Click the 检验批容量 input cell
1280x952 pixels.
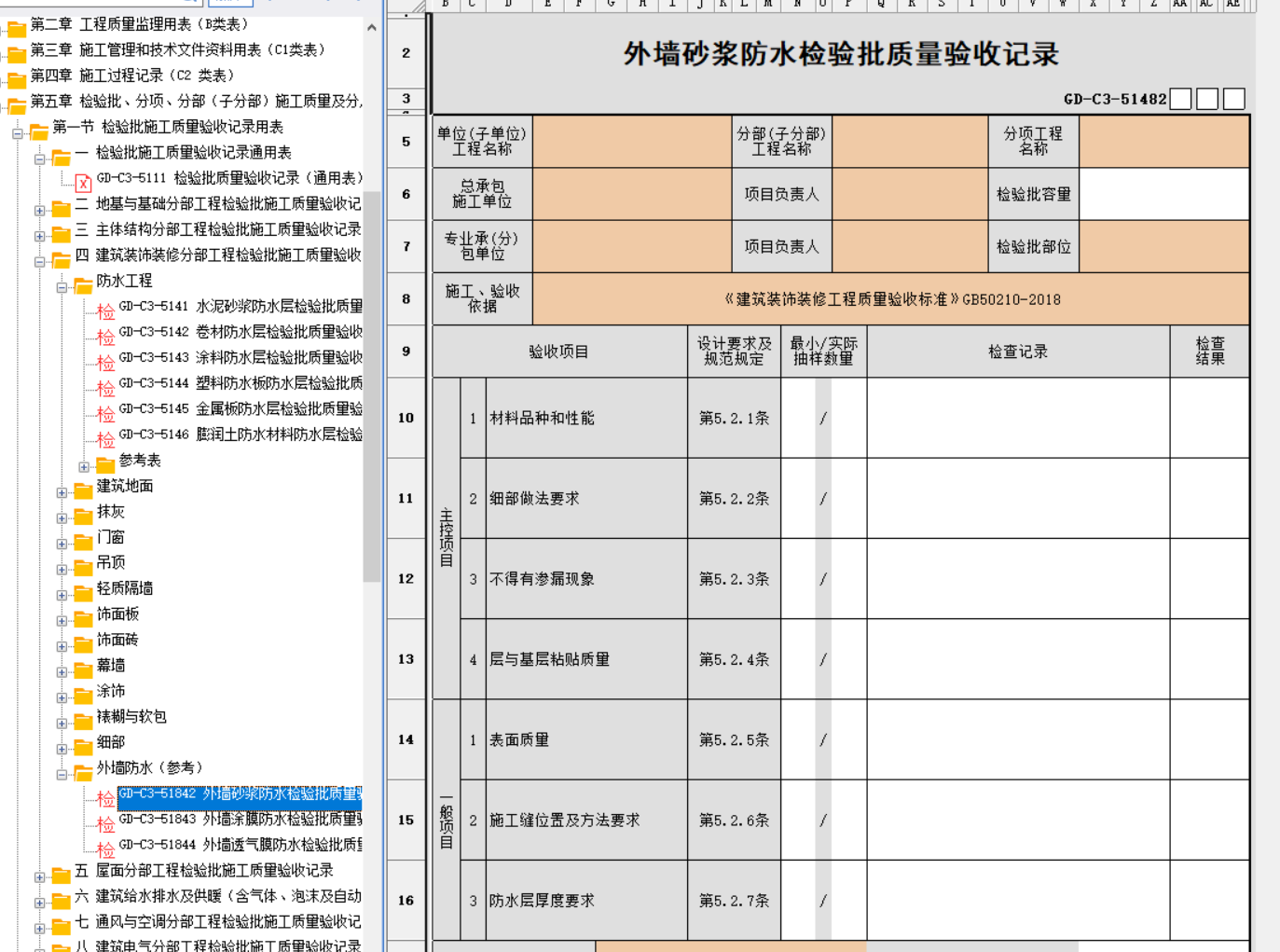click(1163, 194)
